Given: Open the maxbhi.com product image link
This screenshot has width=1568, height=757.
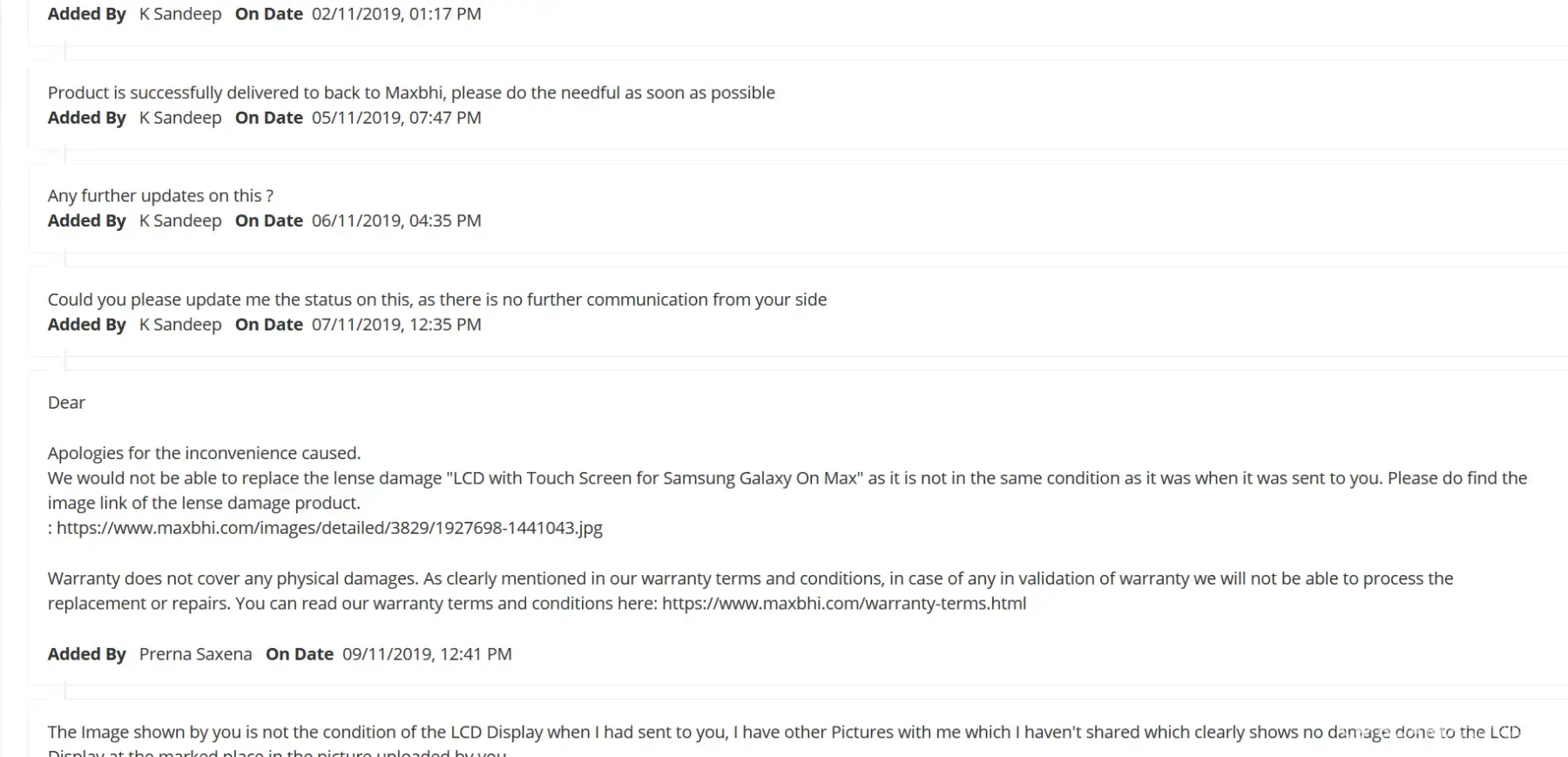Looking at the screenshot, I should click(329, 528).
